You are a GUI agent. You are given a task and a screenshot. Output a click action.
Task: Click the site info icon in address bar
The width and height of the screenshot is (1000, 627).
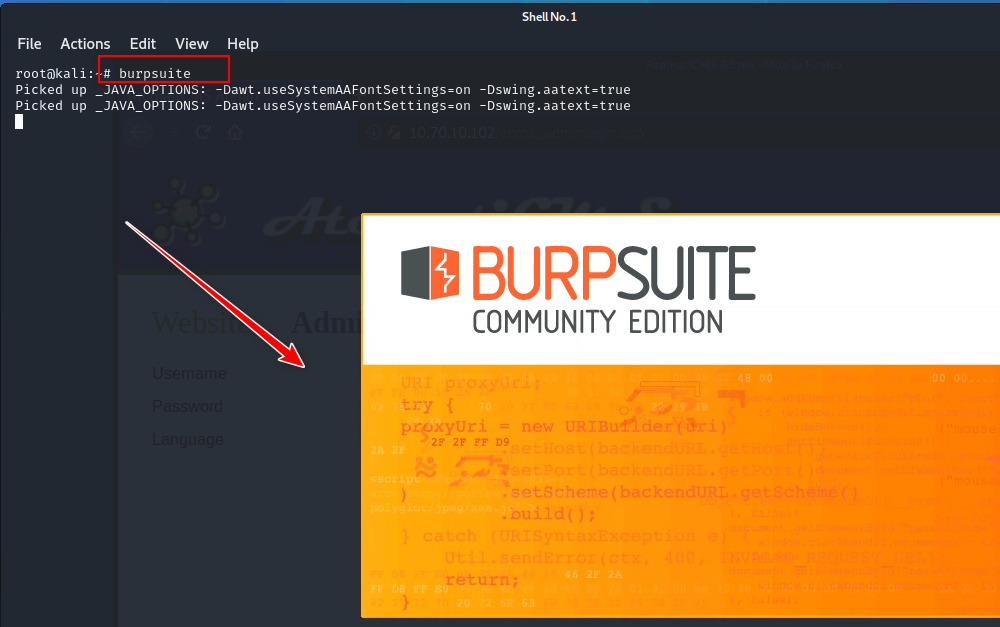tap(373, 133)
